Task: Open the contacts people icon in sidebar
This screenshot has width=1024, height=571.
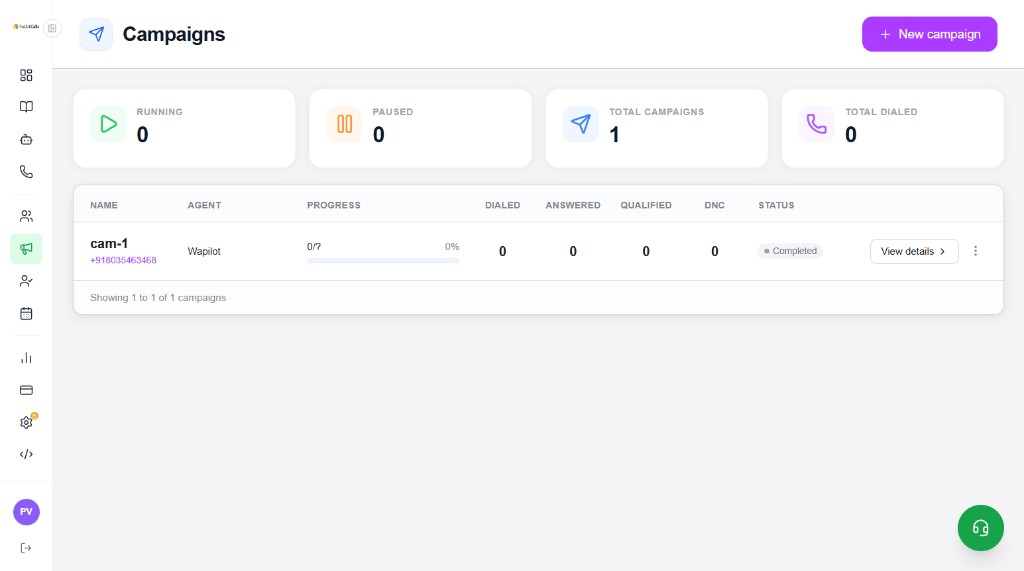Action: point(26,216)
